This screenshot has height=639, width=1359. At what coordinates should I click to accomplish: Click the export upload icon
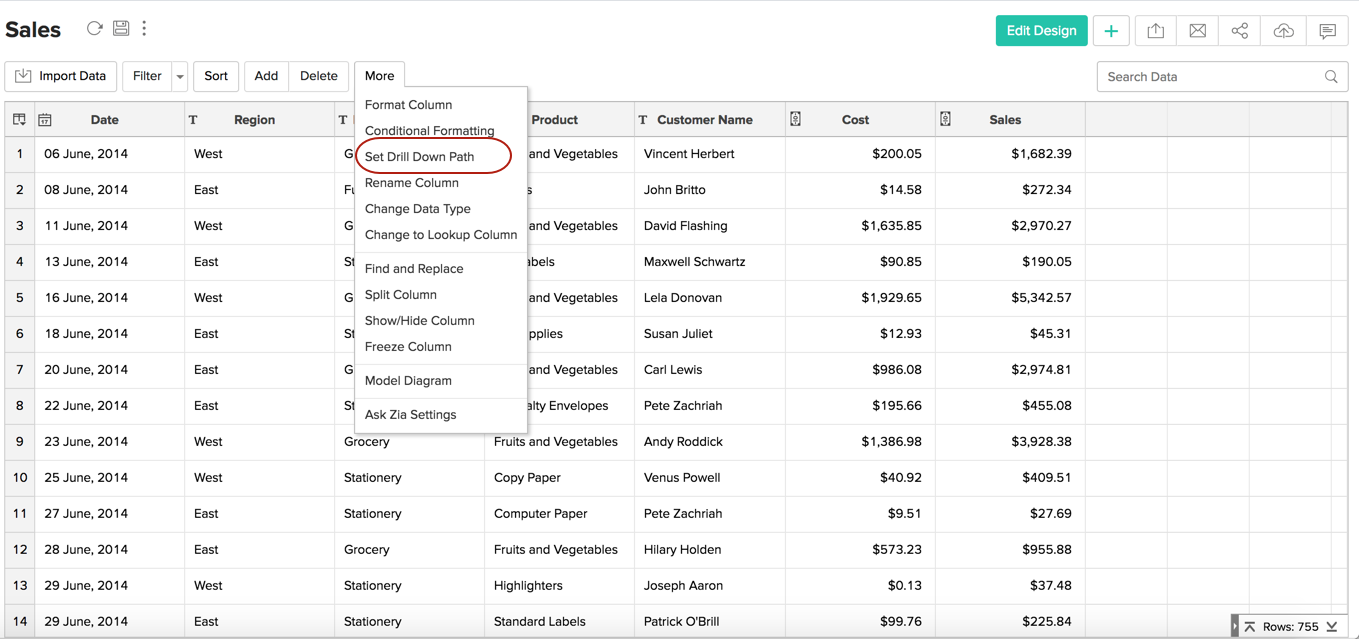click(1155, 31)
